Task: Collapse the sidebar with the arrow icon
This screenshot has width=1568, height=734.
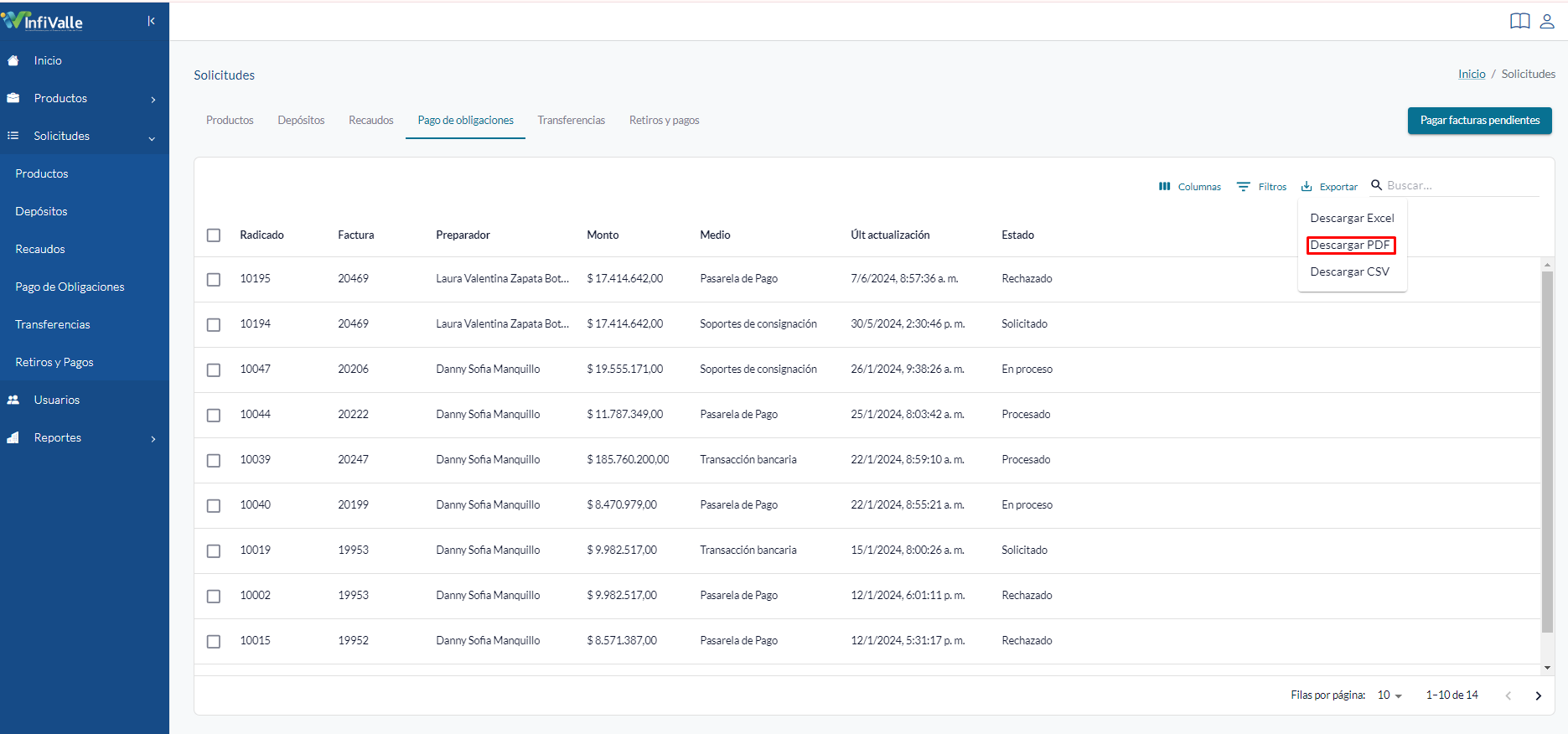Action: coord(151,21)
